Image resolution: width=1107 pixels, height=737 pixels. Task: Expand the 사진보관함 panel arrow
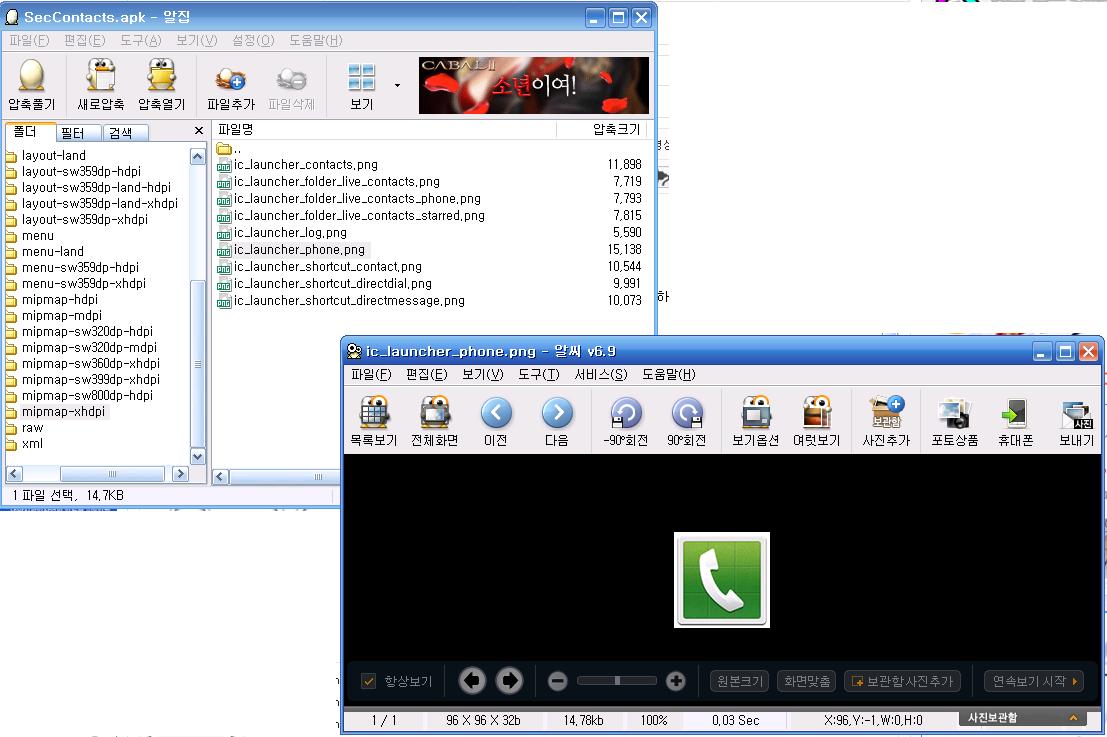tap(1073, 718)
